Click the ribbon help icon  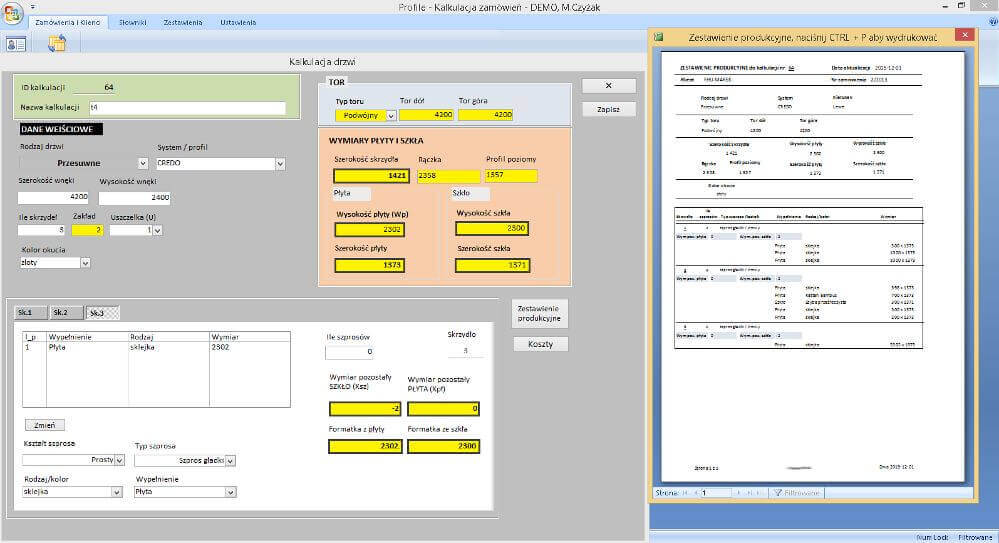pos(993,22)
